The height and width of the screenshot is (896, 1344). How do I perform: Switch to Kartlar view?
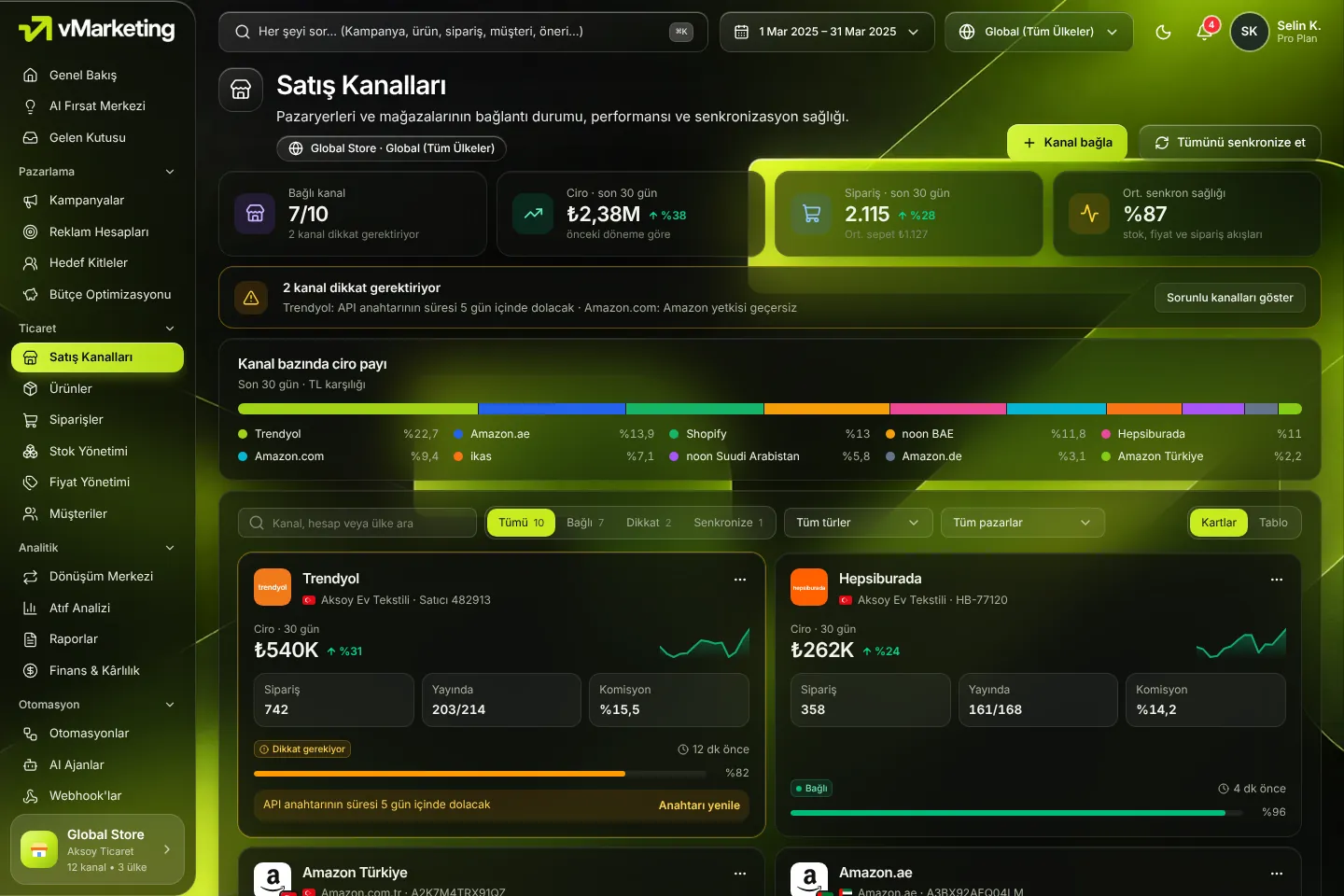coord(1219,523)
